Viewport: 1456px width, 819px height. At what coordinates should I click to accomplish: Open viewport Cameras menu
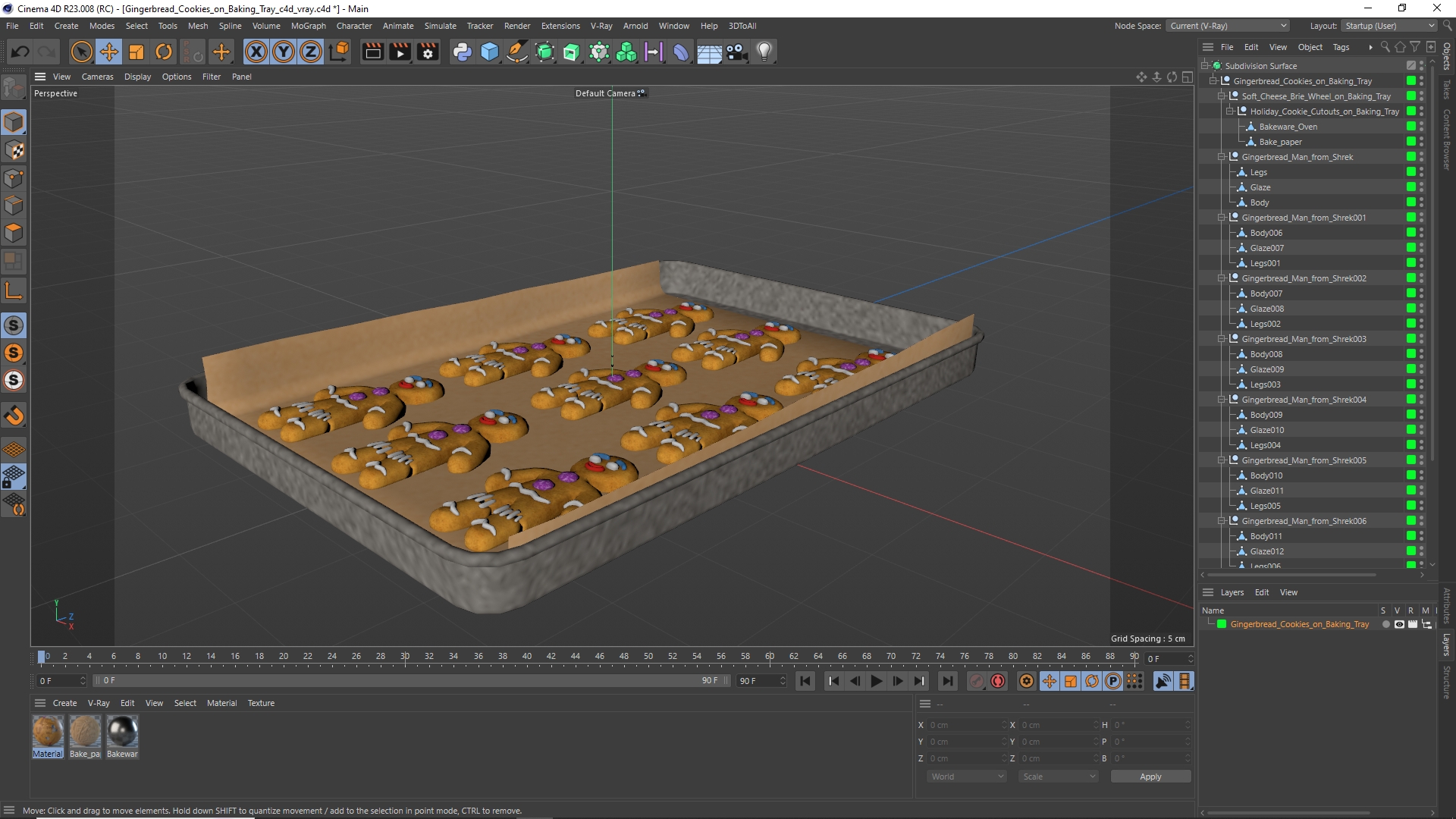coord(97,77)
